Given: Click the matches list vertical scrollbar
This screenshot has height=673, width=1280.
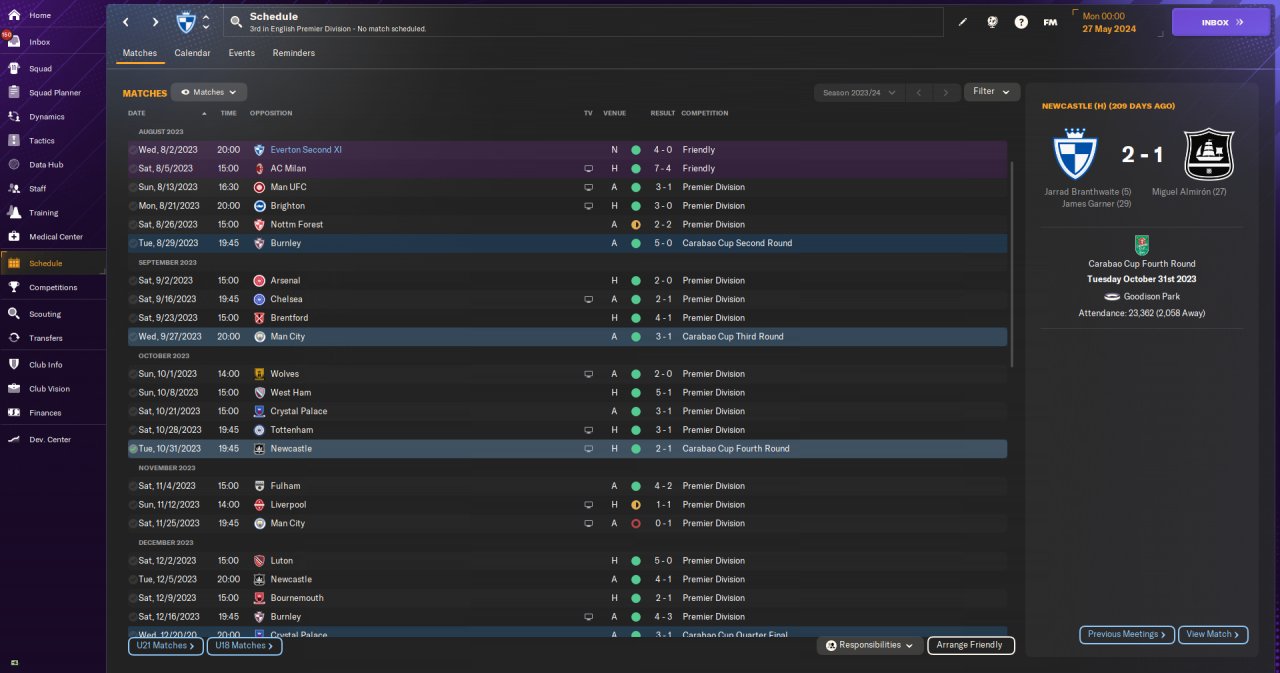Looking at the screenshot, I should (x=1013, y=265).
